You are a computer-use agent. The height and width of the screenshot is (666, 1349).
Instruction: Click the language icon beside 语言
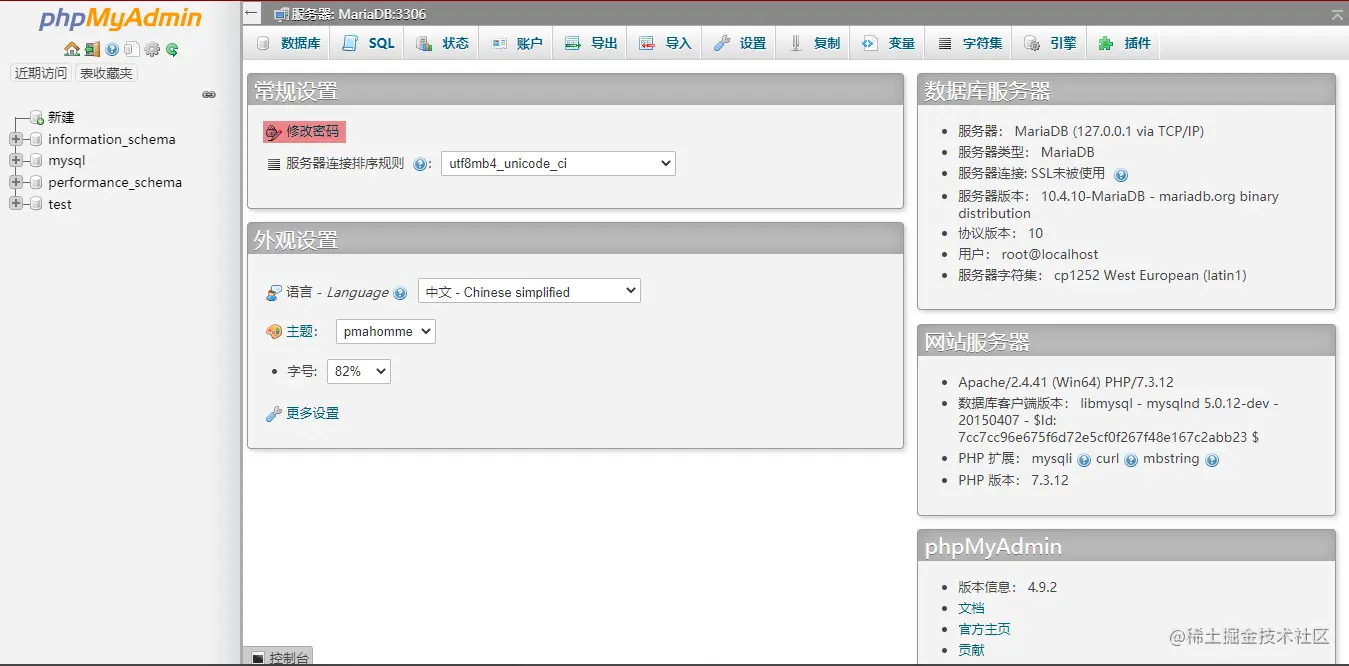[x=274, y=293]
